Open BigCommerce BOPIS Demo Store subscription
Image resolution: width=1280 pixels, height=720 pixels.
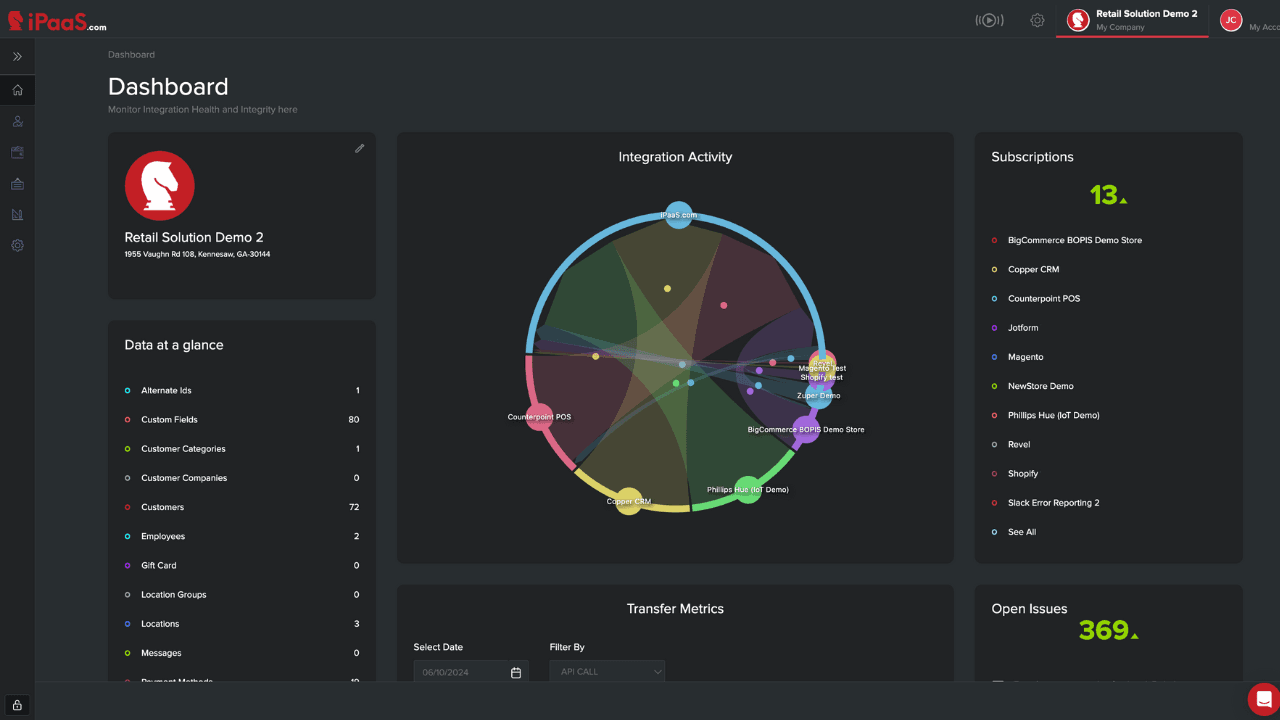[1074, 240]
